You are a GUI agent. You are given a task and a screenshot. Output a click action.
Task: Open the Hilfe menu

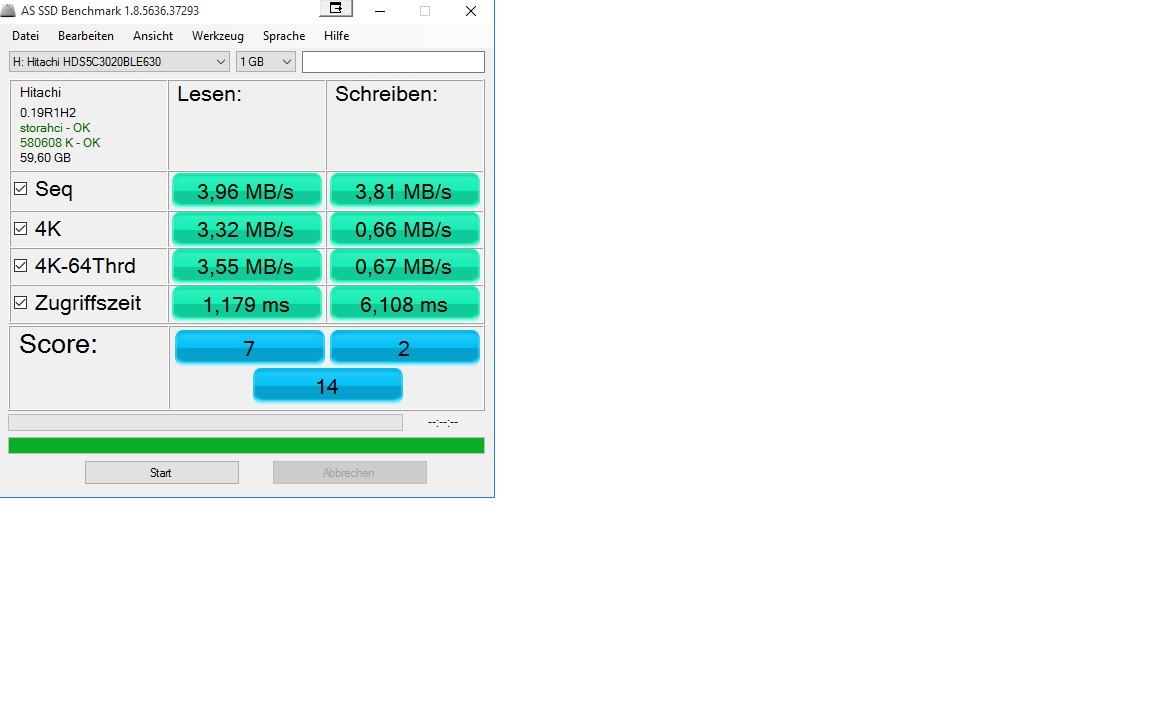tap(336, 36)
